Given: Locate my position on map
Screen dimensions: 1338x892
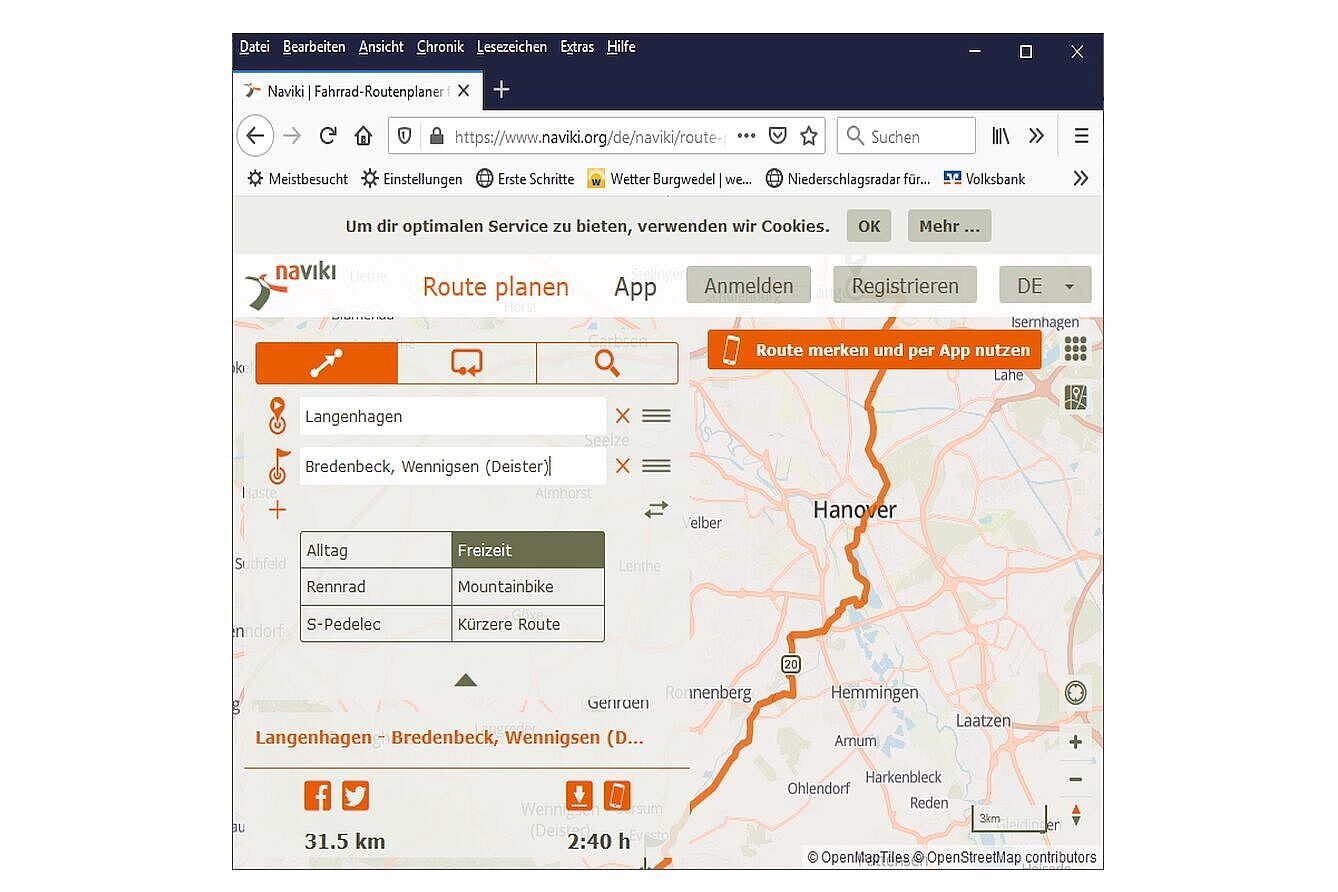Looking at the screenshot, I should pos(1075,692).
